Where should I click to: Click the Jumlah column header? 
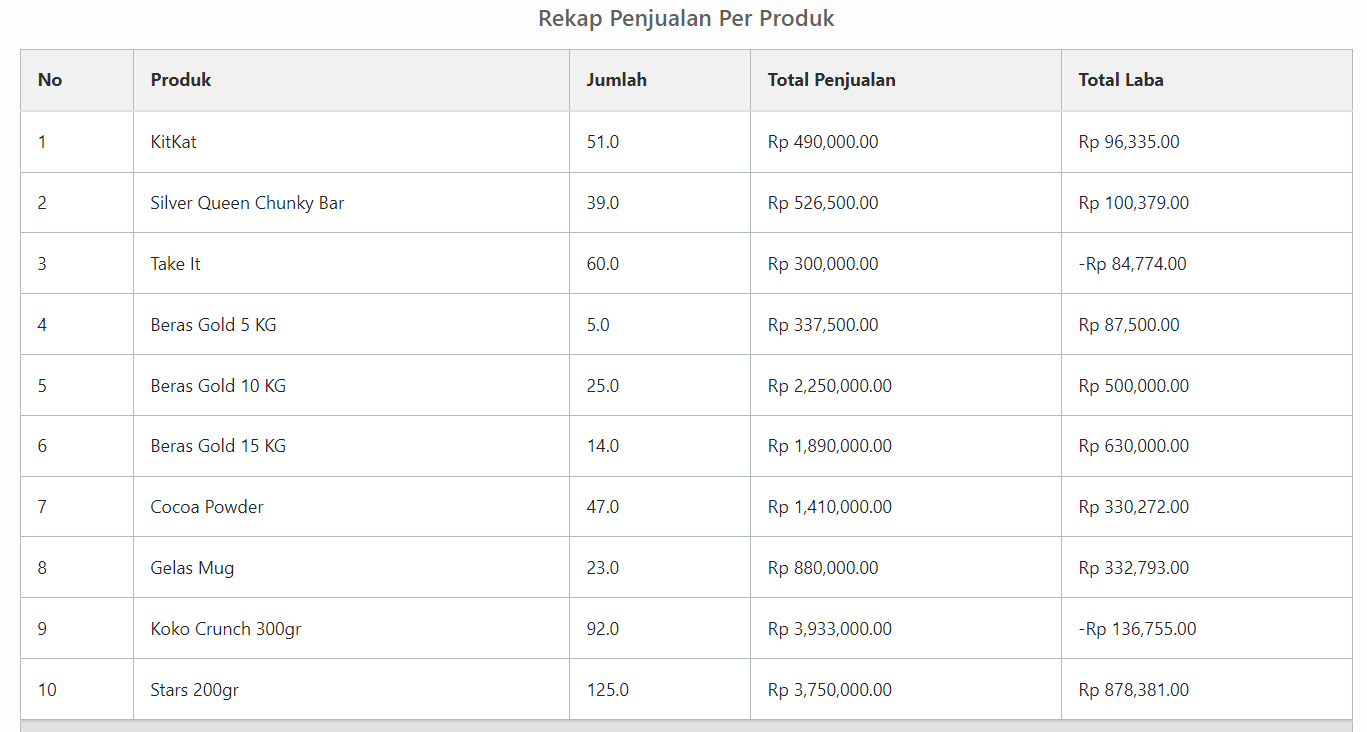click(616, 80)
